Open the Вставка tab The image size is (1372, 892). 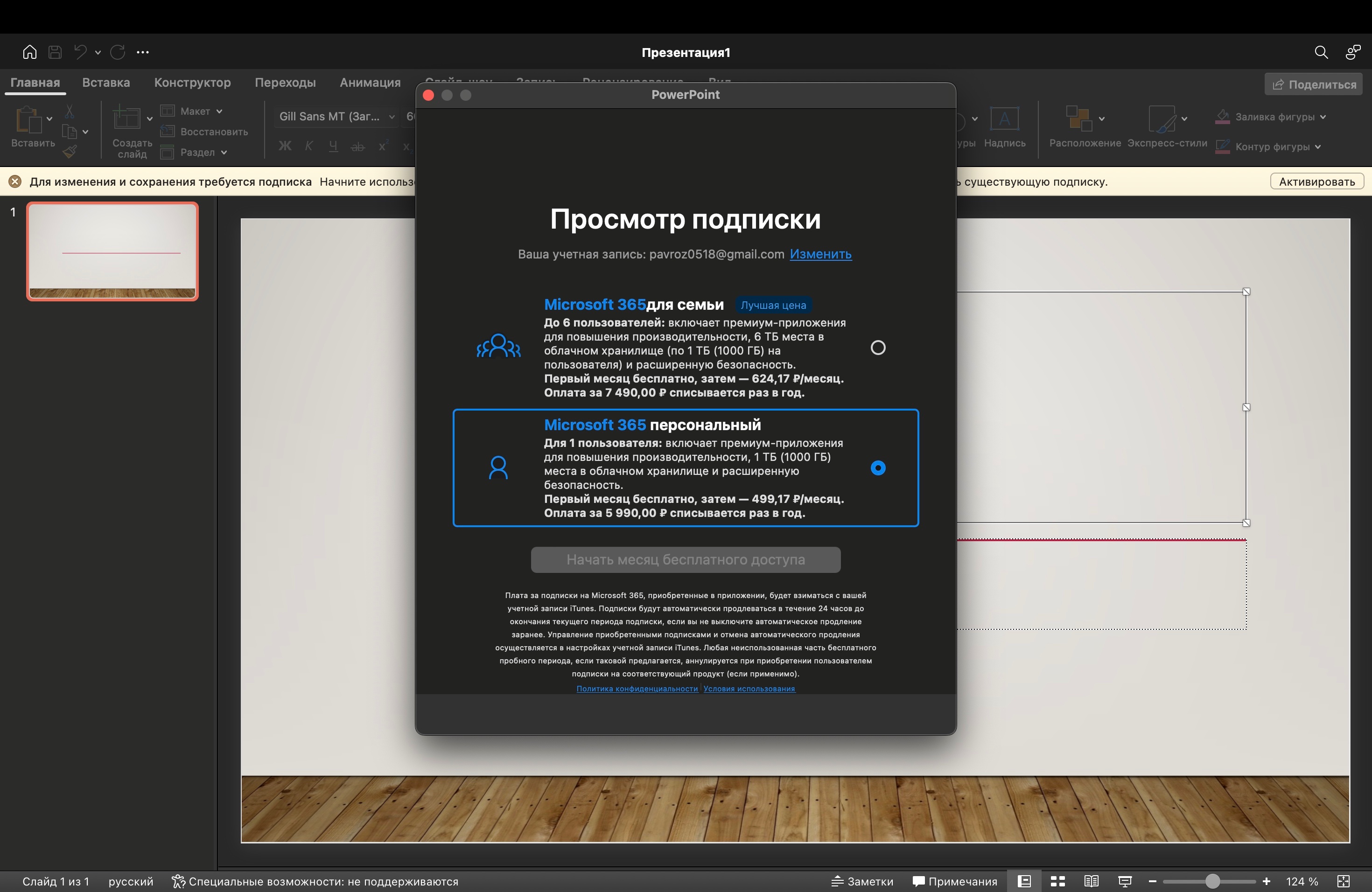(106, 83)
